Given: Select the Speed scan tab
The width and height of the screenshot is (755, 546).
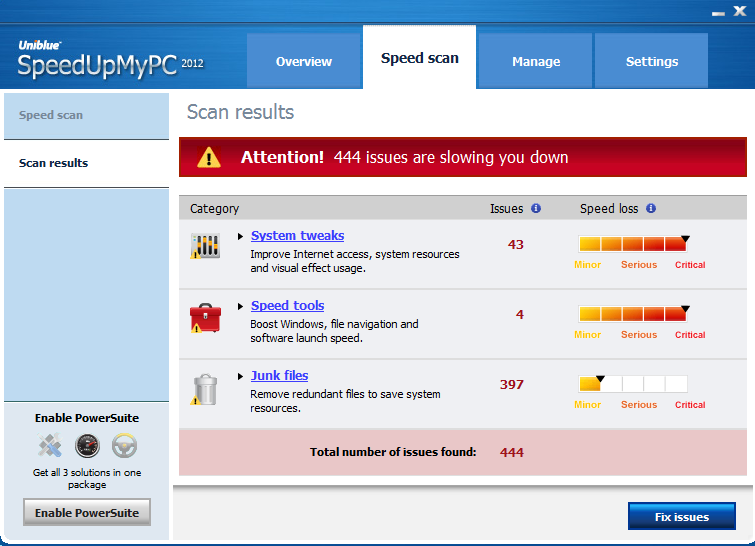Looking at the screenshot, I should (x=419, y=58).
